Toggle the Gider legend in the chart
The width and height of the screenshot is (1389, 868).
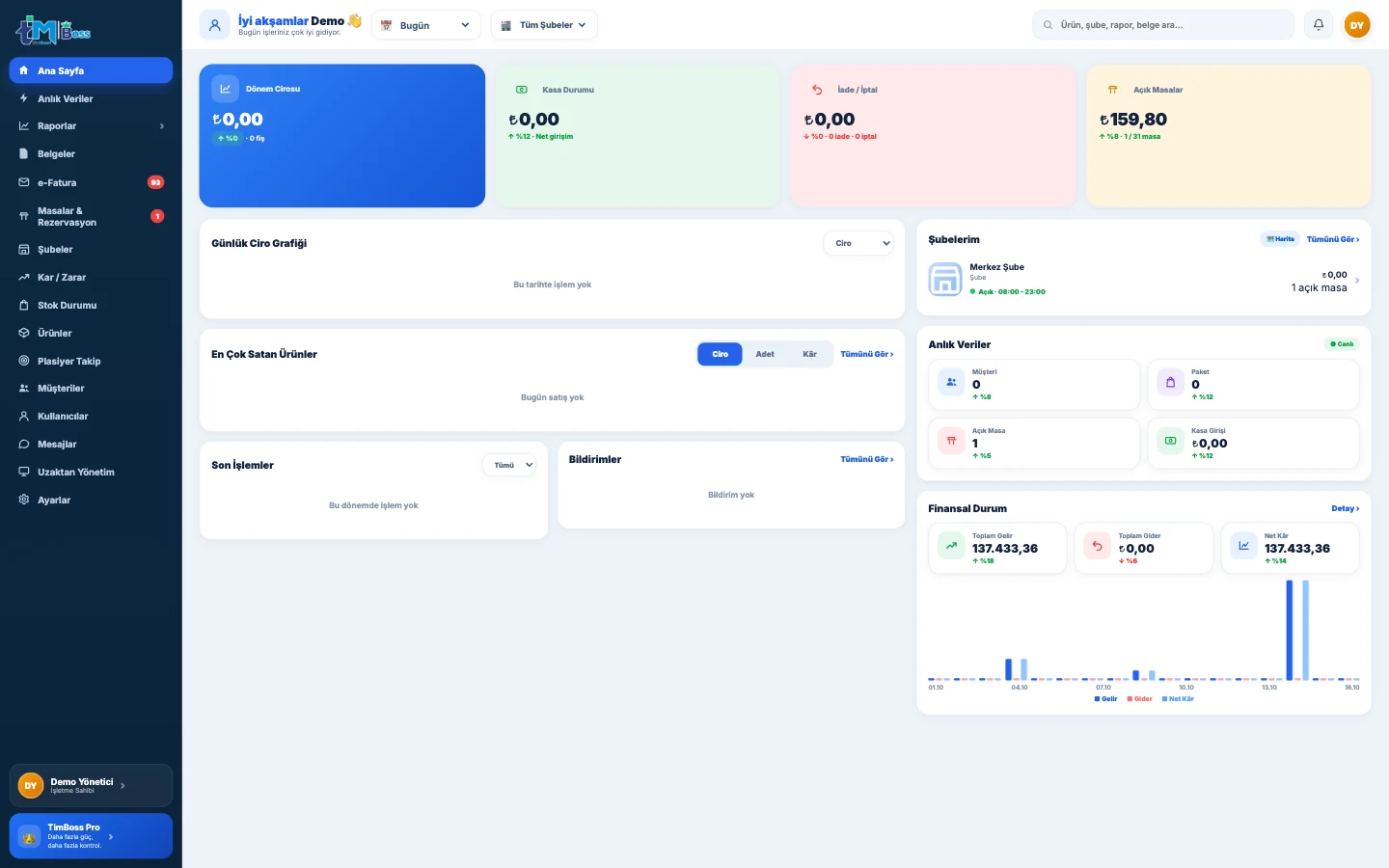pyautogui.click(x=1140, y=698)
